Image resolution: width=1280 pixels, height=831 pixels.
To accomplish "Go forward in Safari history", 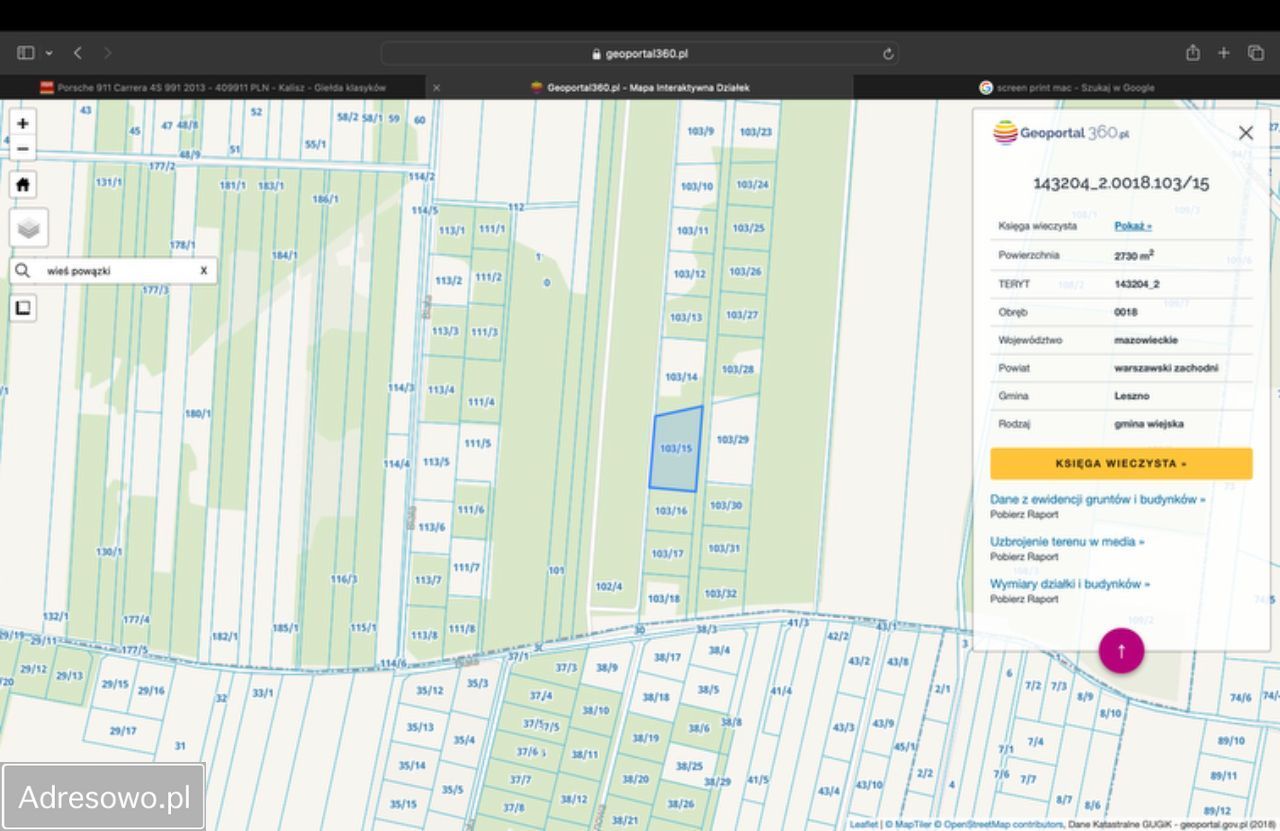I will [107, 53].
